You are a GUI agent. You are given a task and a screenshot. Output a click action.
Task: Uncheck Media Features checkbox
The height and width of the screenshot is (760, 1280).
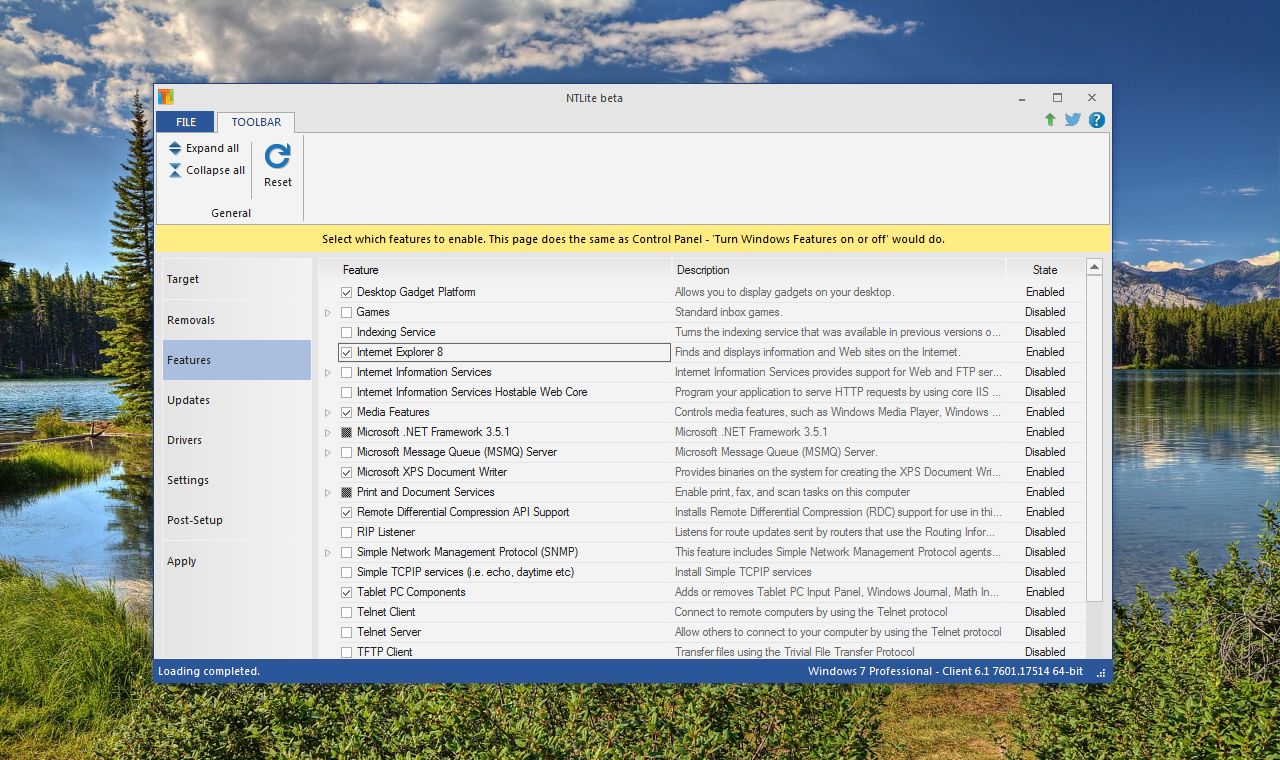(x=346, y=412)
